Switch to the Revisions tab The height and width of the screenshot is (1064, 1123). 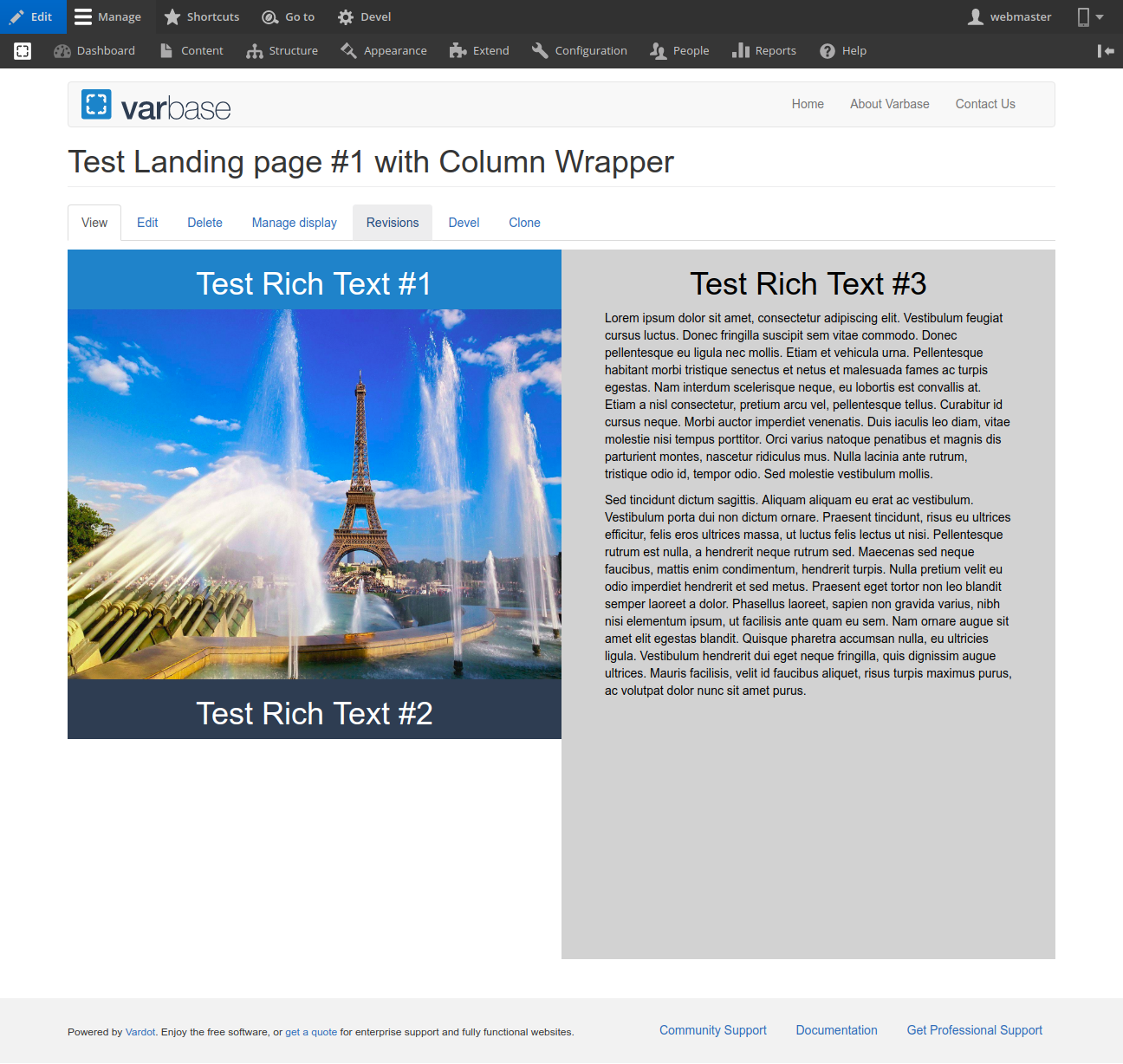pyautogui.click(x=393, y=223)
